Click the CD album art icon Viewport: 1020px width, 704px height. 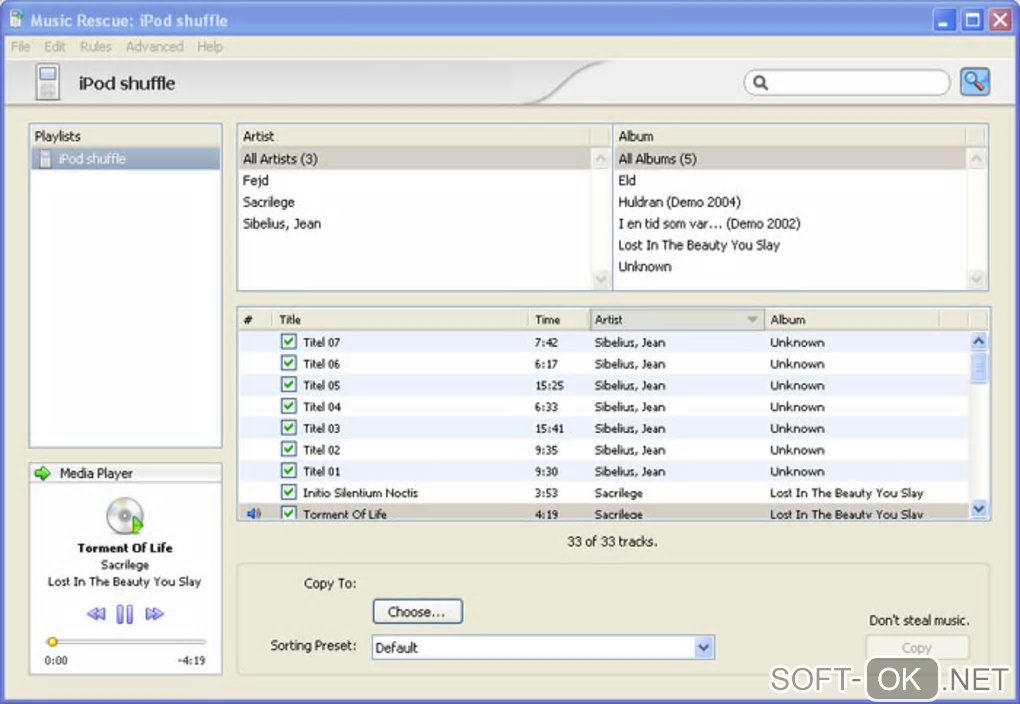coord(125,516)
